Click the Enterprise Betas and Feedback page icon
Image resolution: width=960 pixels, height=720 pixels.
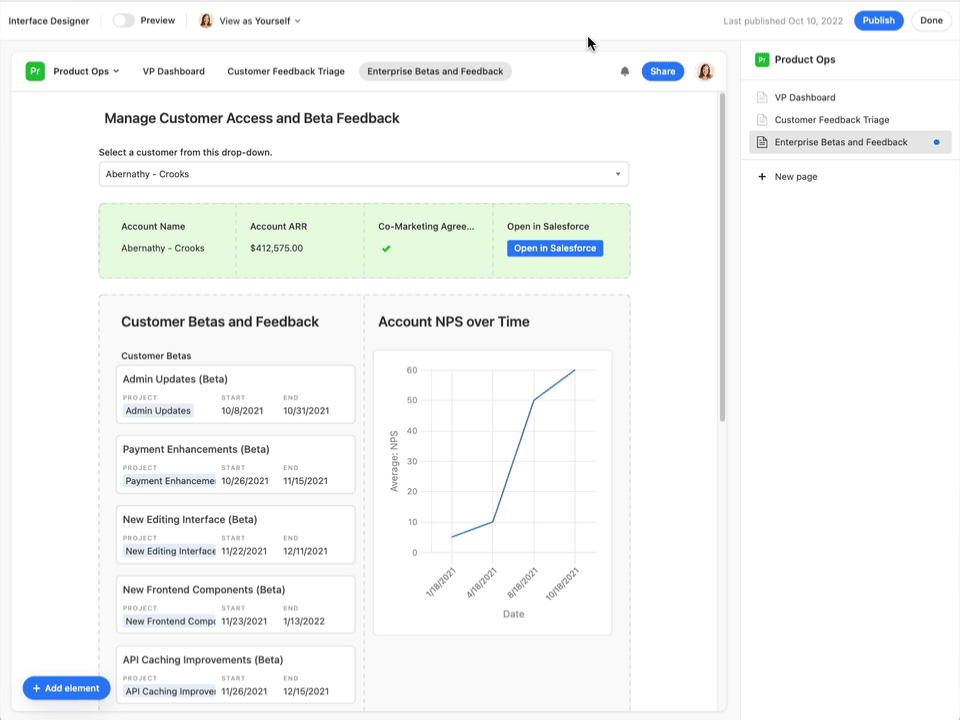tap(762, 142)
